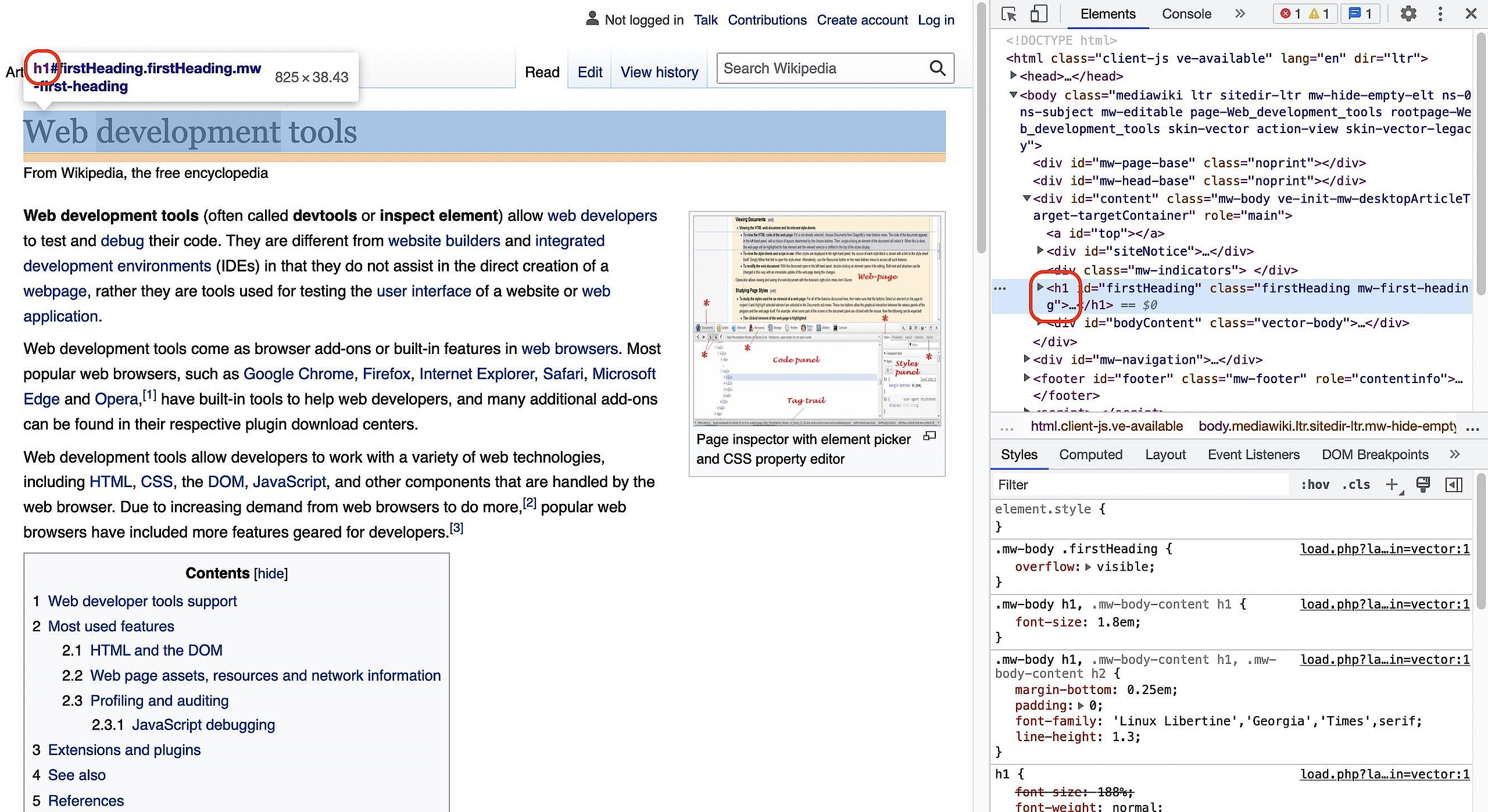Expand the footer element node
Screen dimensions: 1488x812
tap(1027, 378)
